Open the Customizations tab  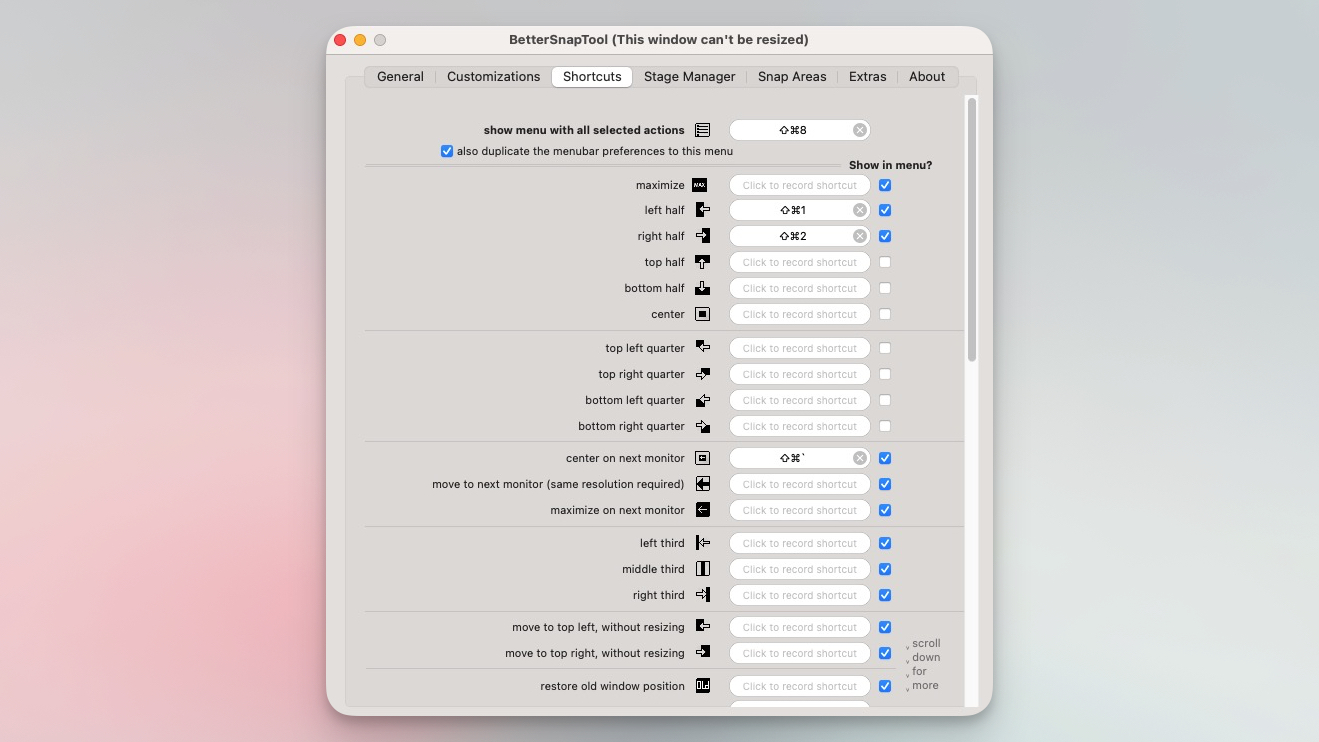[x=493, y=76]
